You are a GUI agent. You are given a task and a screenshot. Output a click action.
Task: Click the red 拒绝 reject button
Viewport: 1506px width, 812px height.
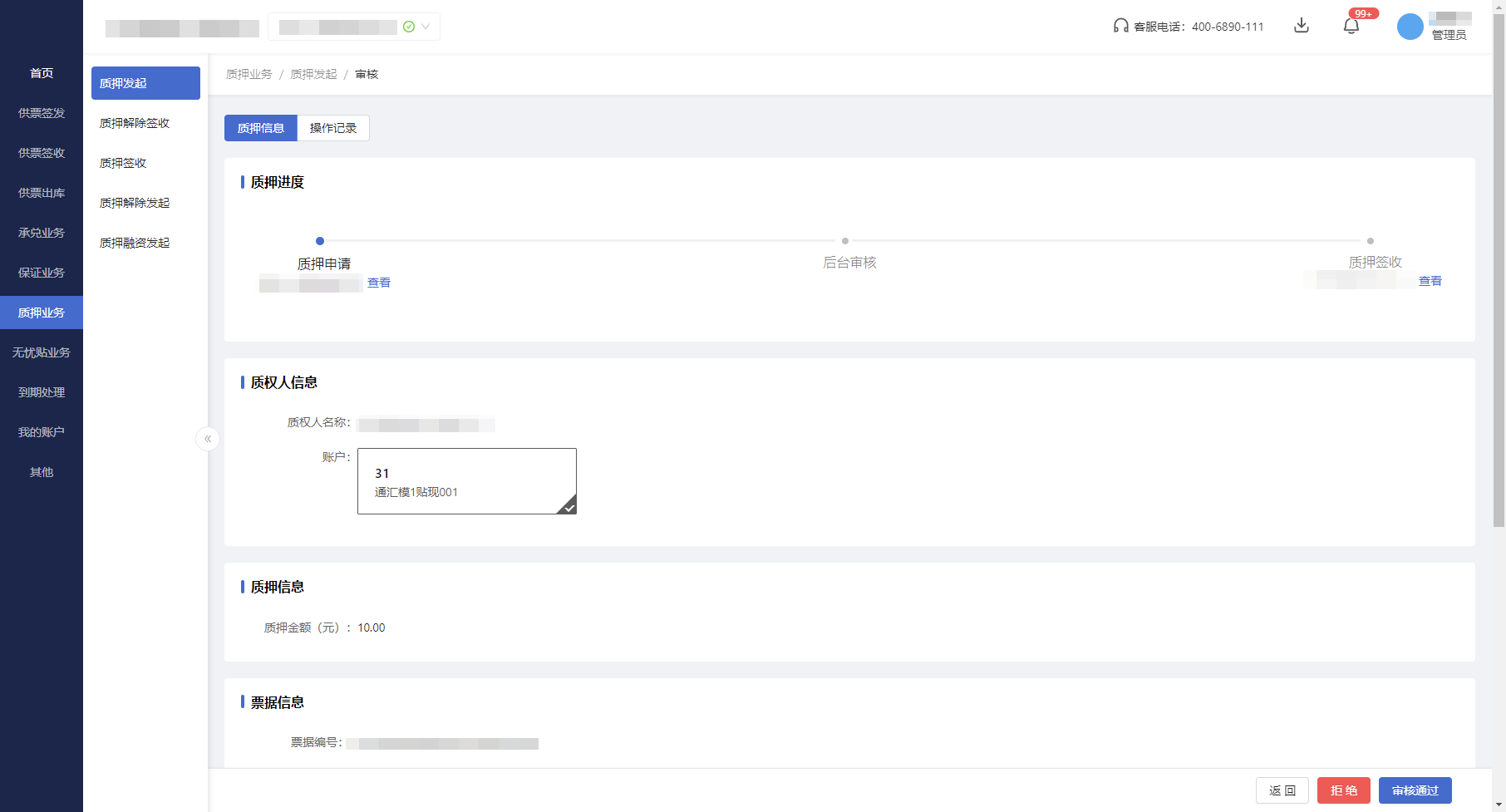pos(1343,790)
